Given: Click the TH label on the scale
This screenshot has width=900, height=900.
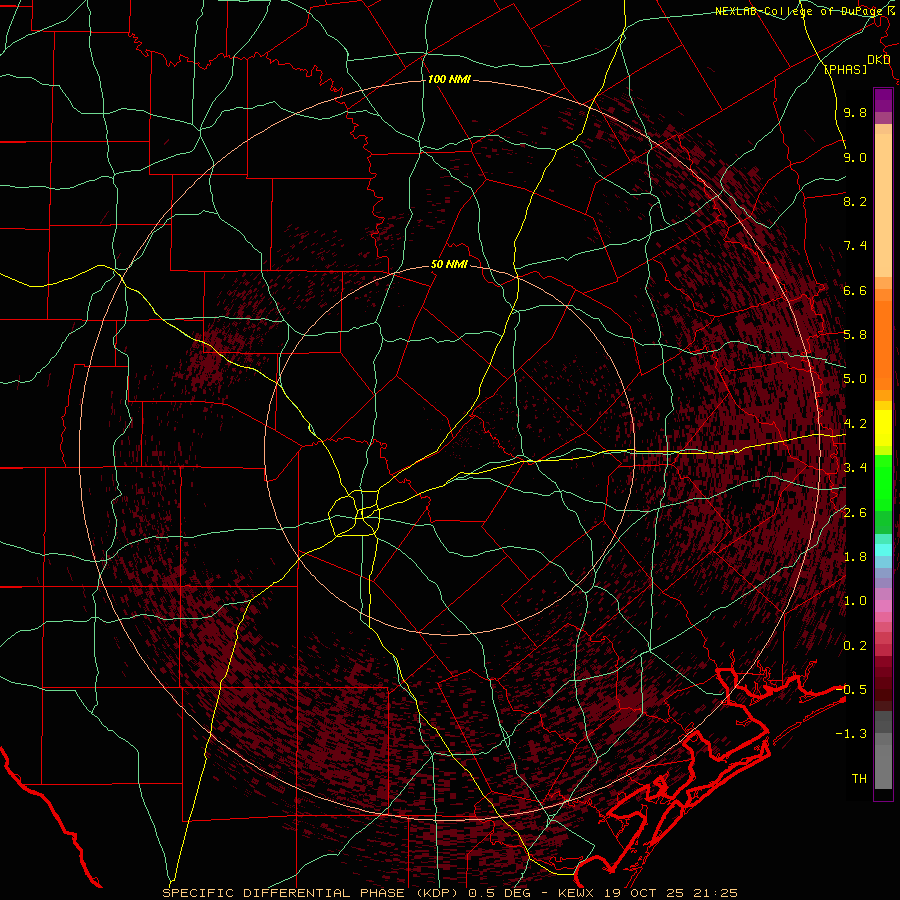Looking at the screenshot, I should pos(859,779).
